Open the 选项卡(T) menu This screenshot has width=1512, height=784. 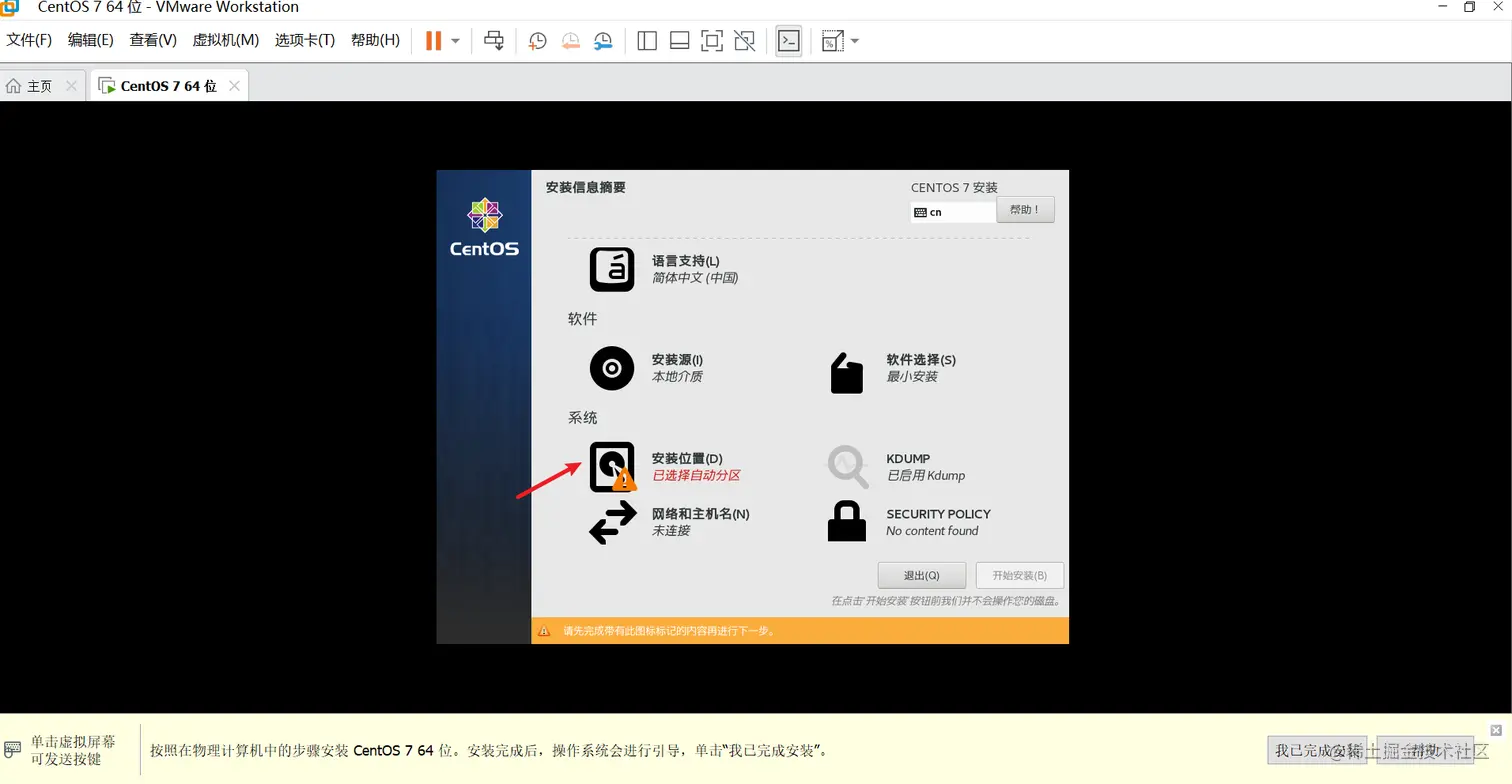[305, 40]
